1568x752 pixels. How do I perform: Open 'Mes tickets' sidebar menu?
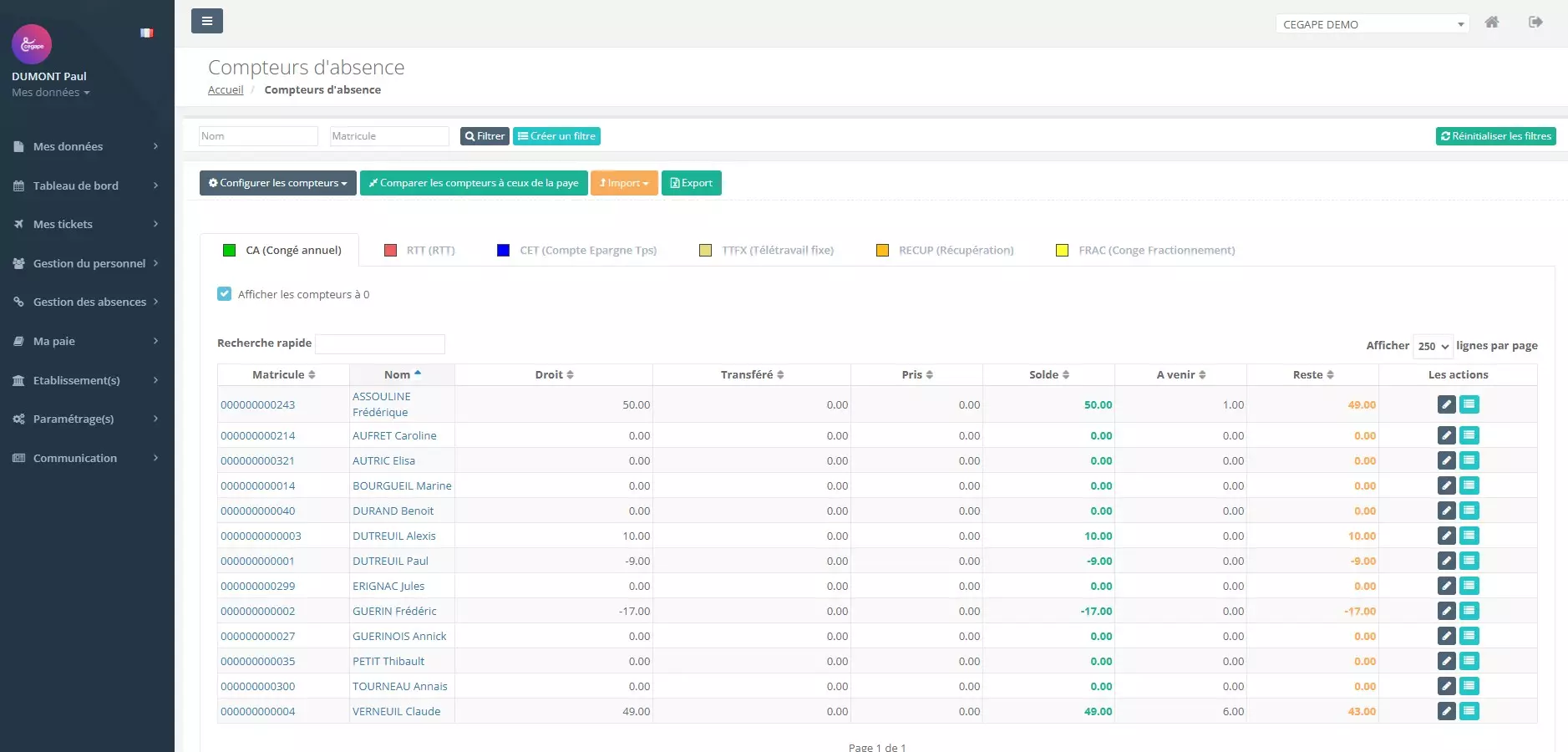(87, 224)
